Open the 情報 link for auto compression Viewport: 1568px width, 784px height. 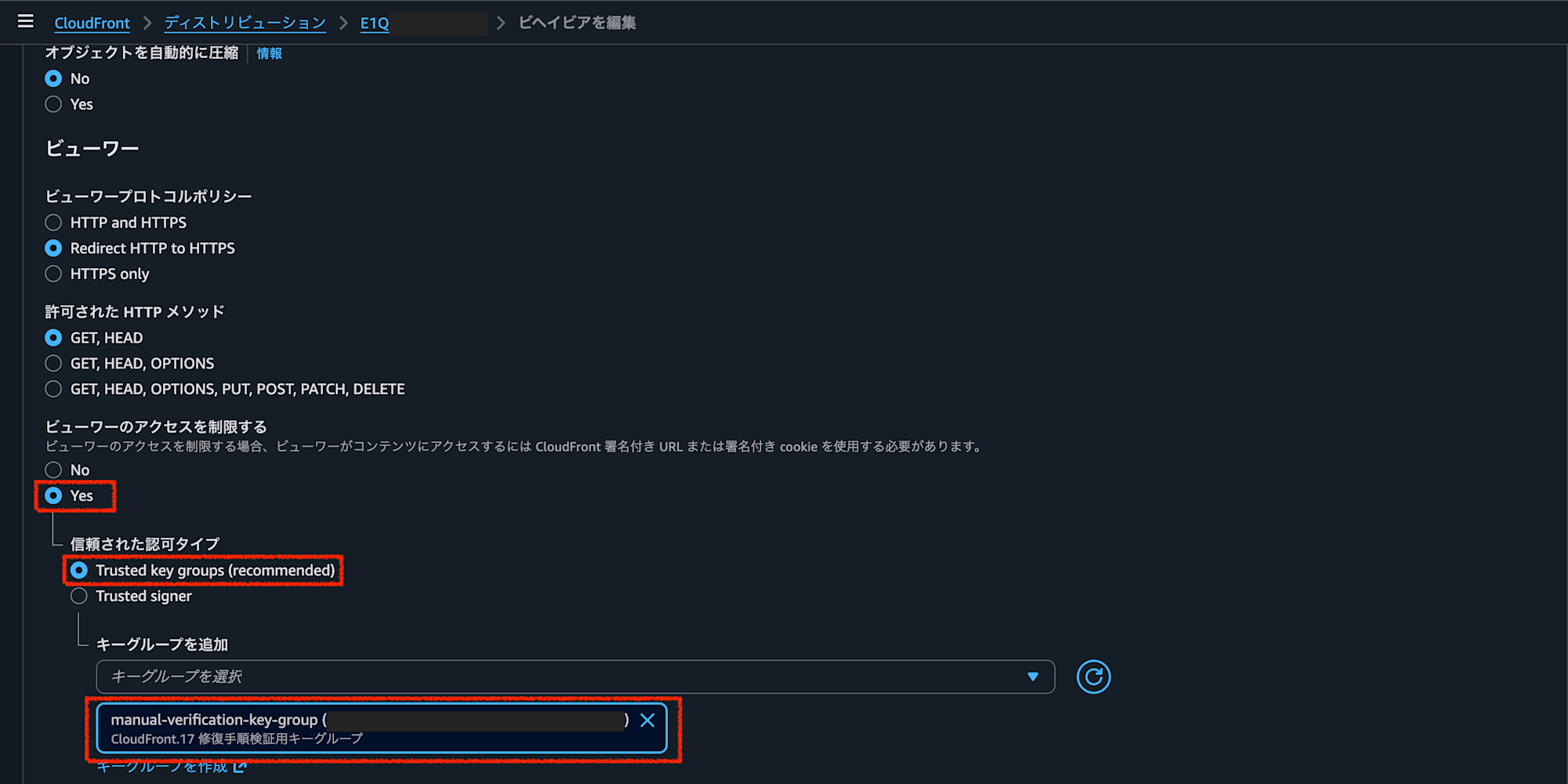click(269, 53)
